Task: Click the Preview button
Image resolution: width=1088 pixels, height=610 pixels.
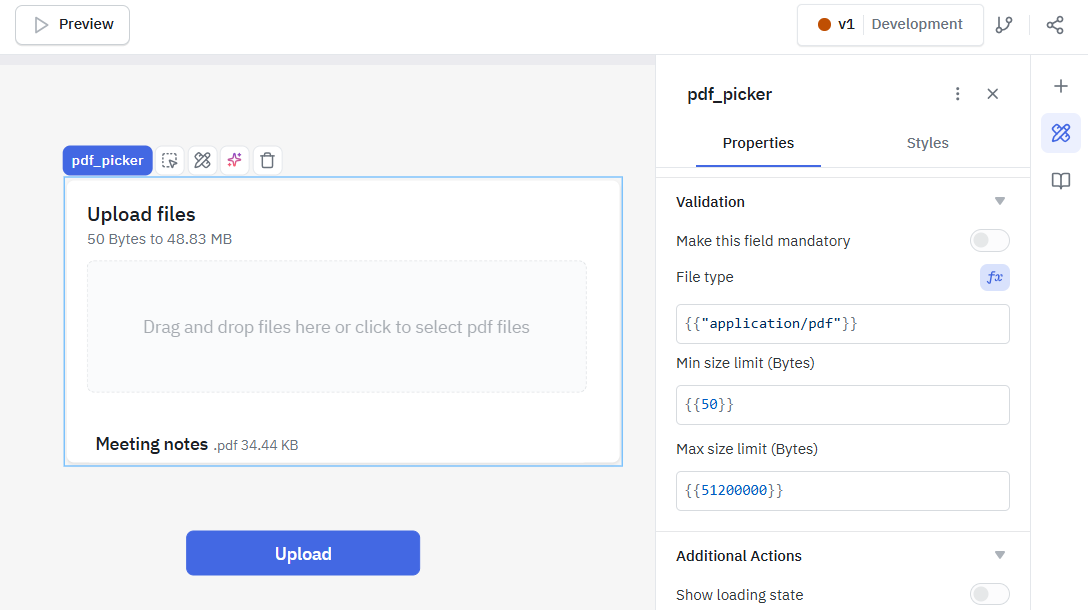Action: pos(71,24)
